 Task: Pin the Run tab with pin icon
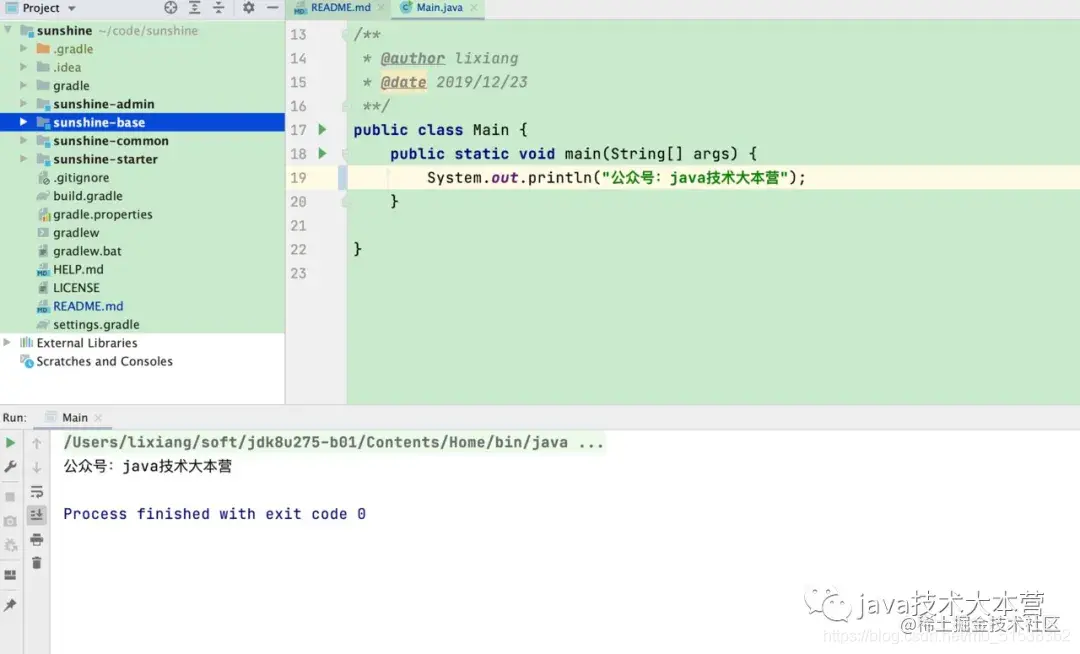(10, 605)
